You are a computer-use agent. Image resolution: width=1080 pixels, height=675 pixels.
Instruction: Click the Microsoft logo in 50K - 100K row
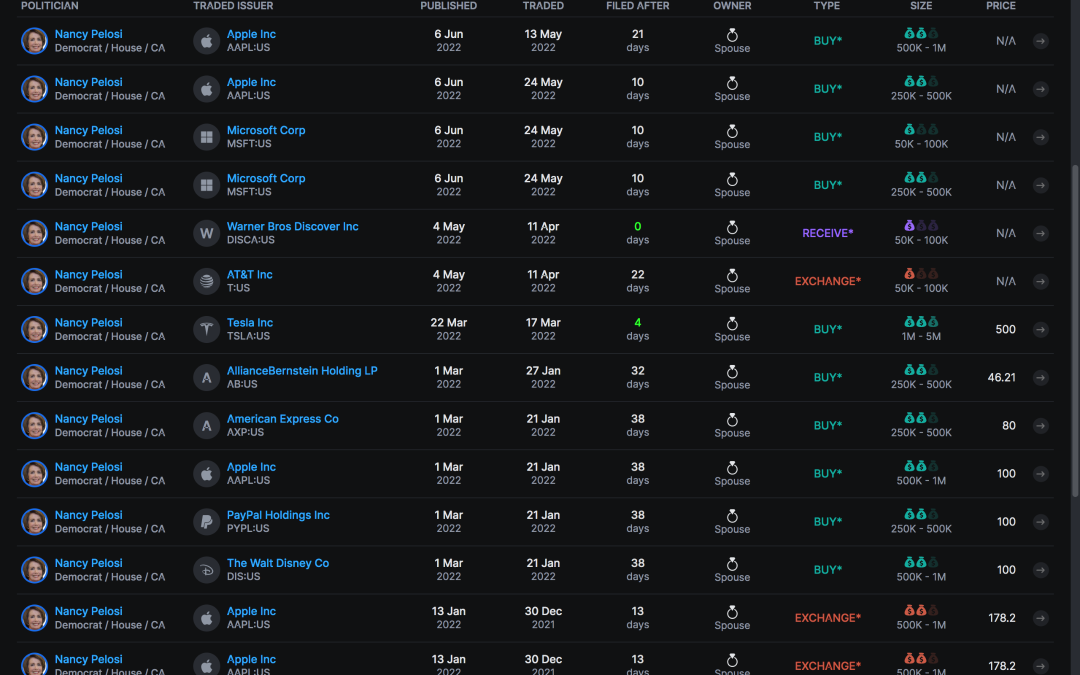pos(207,137)
